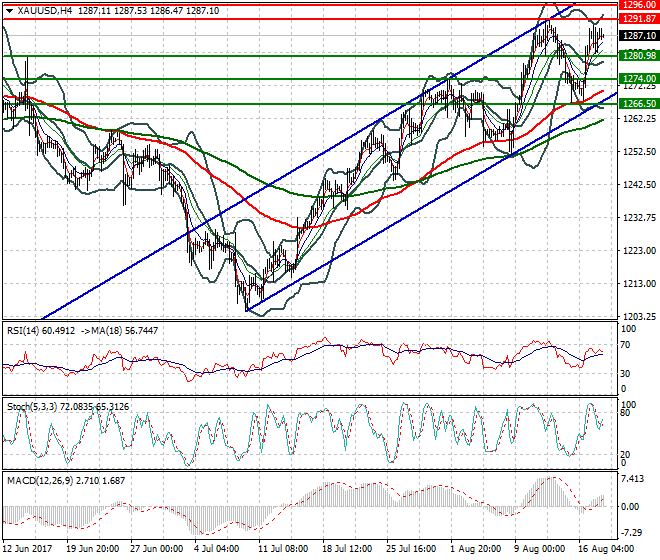Select the 1223.00 price scale value
Viewport: 660px width, 560px height.
639,251
